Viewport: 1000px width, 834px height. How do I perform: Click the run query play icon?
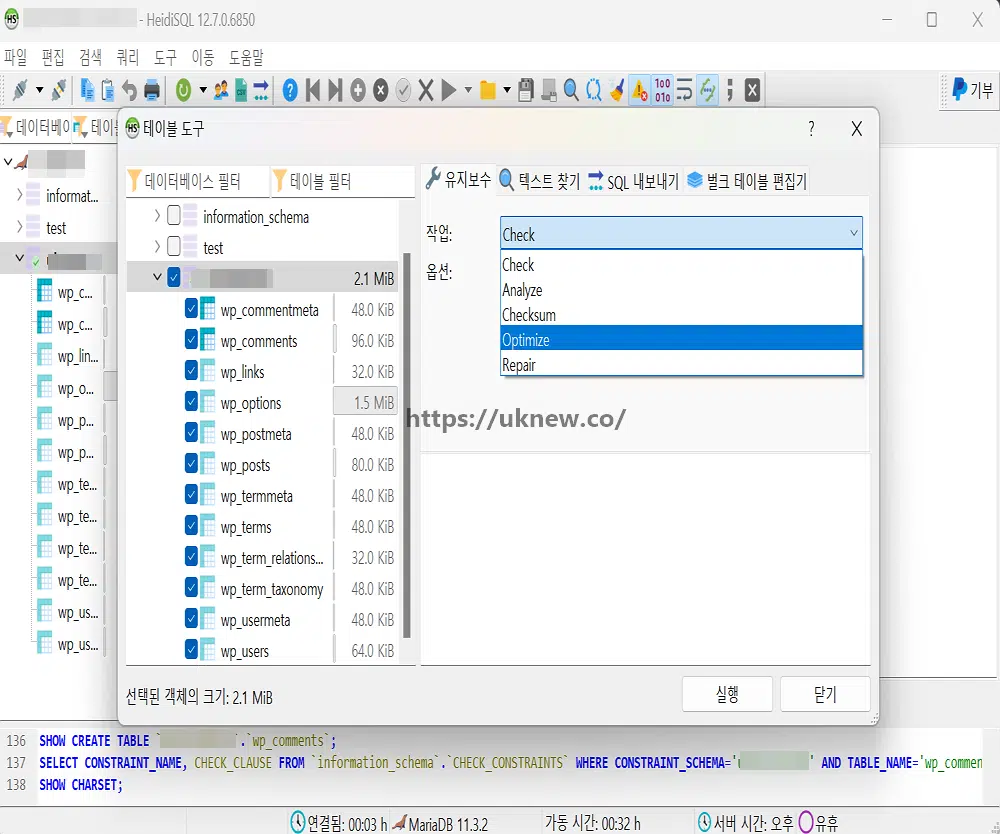pos(449,91)
